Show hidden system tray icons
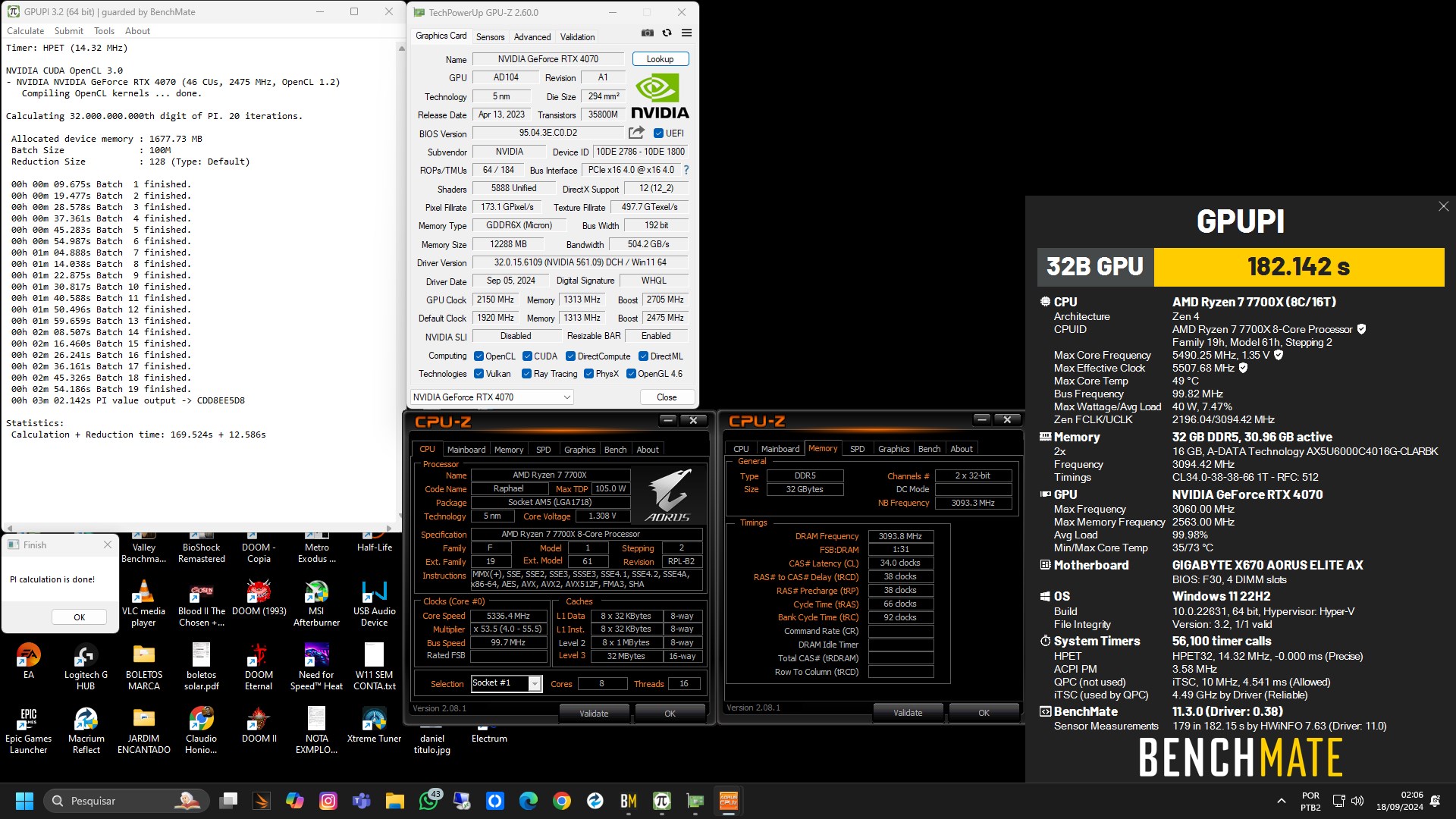The width and height of the screenshot is (1456, 819). (1282, 801)
